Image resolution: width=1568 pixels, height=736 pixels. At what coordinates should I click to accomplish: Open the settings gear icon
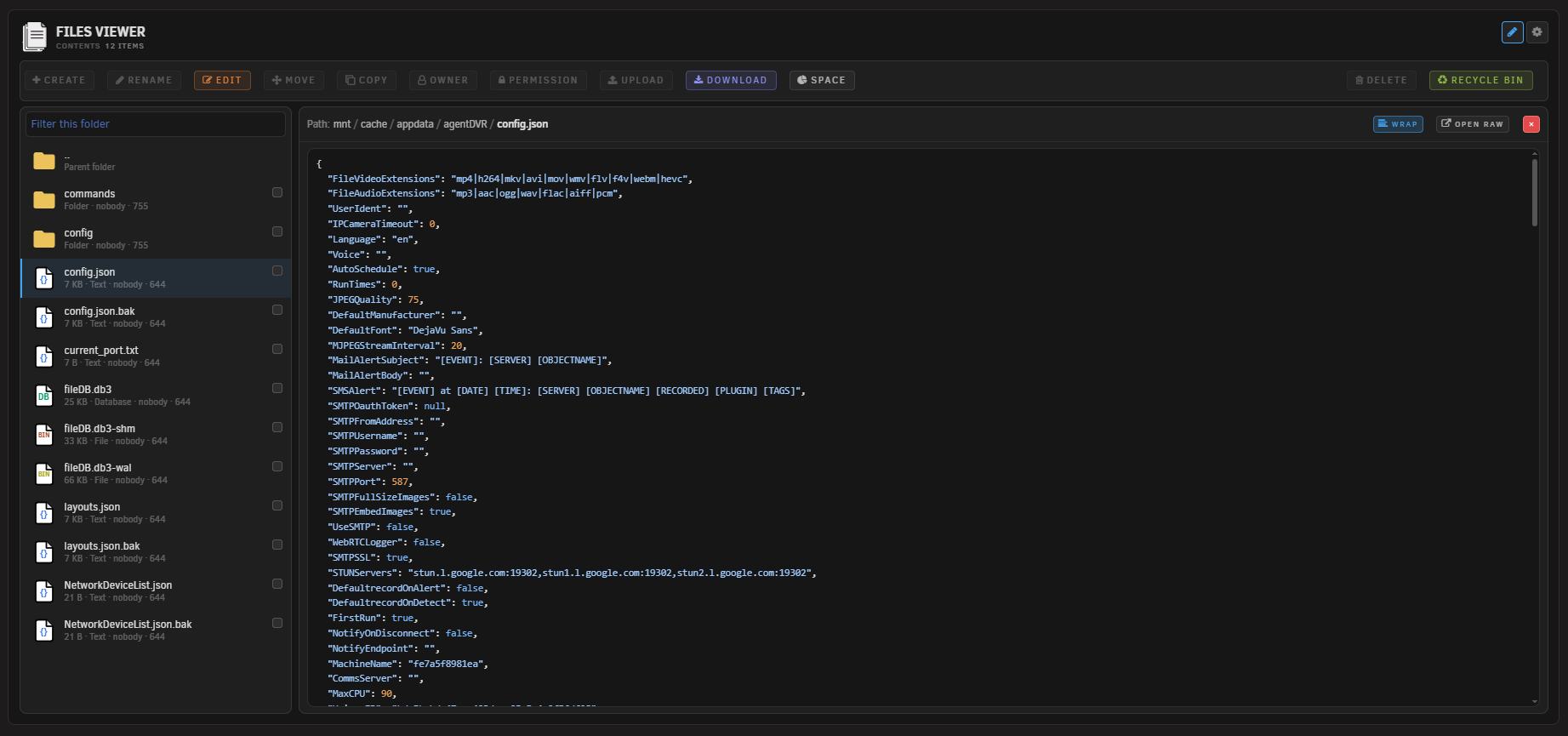pyautogui.click(x=1537, y=32)
